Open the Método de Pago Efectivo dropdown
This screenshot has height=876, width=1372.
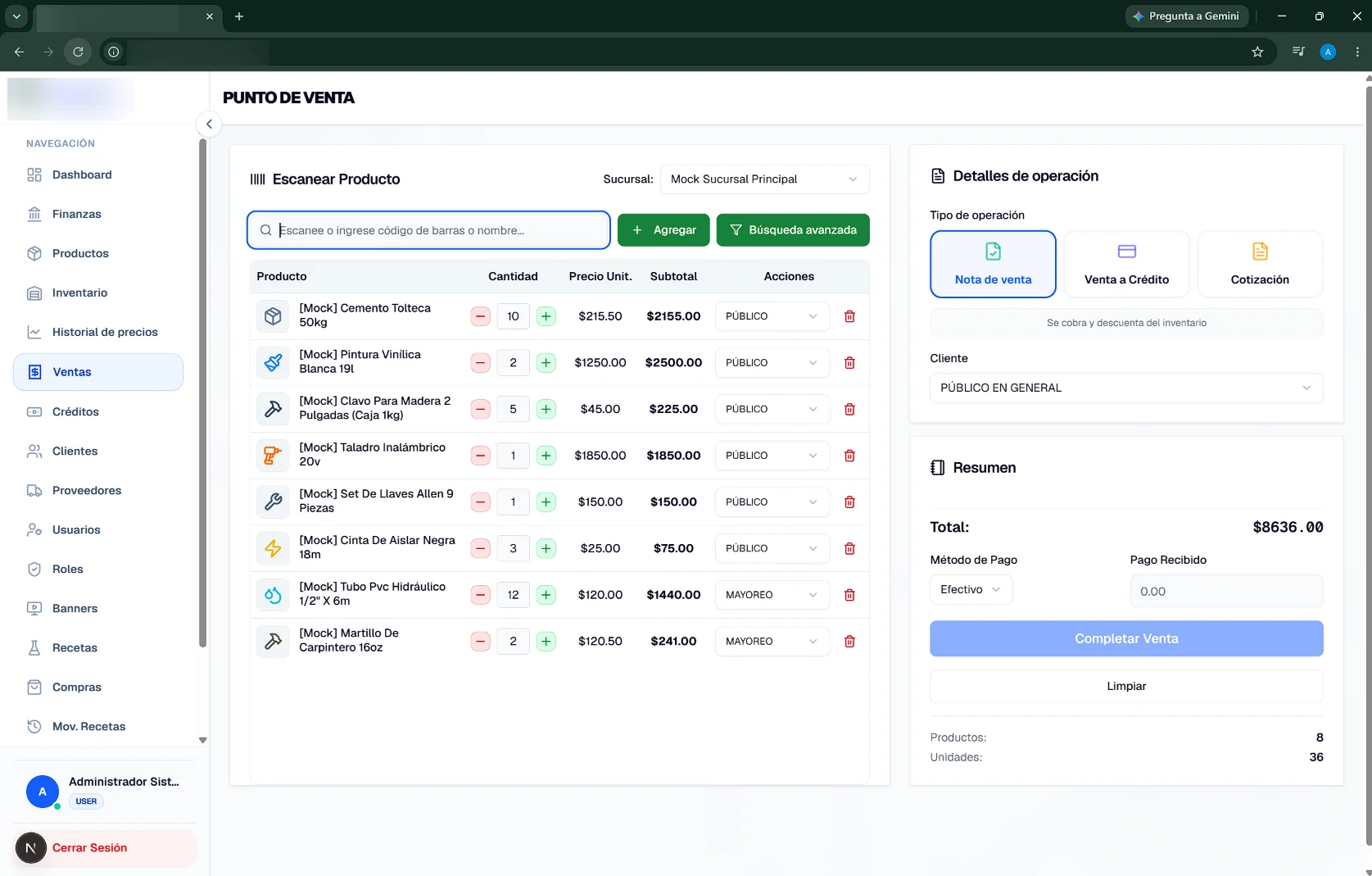tap(971, 590)
